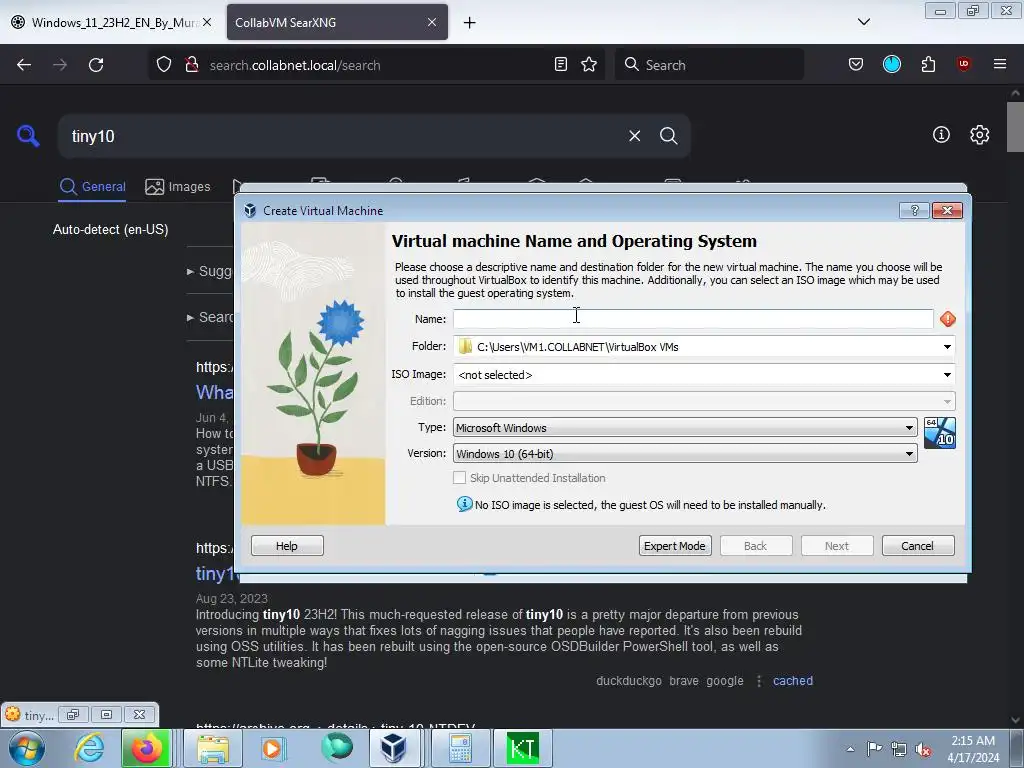Screen dimensions: 1024x768
Task: Switch to Firefox in the taskbar
Action: coord(147,748)
